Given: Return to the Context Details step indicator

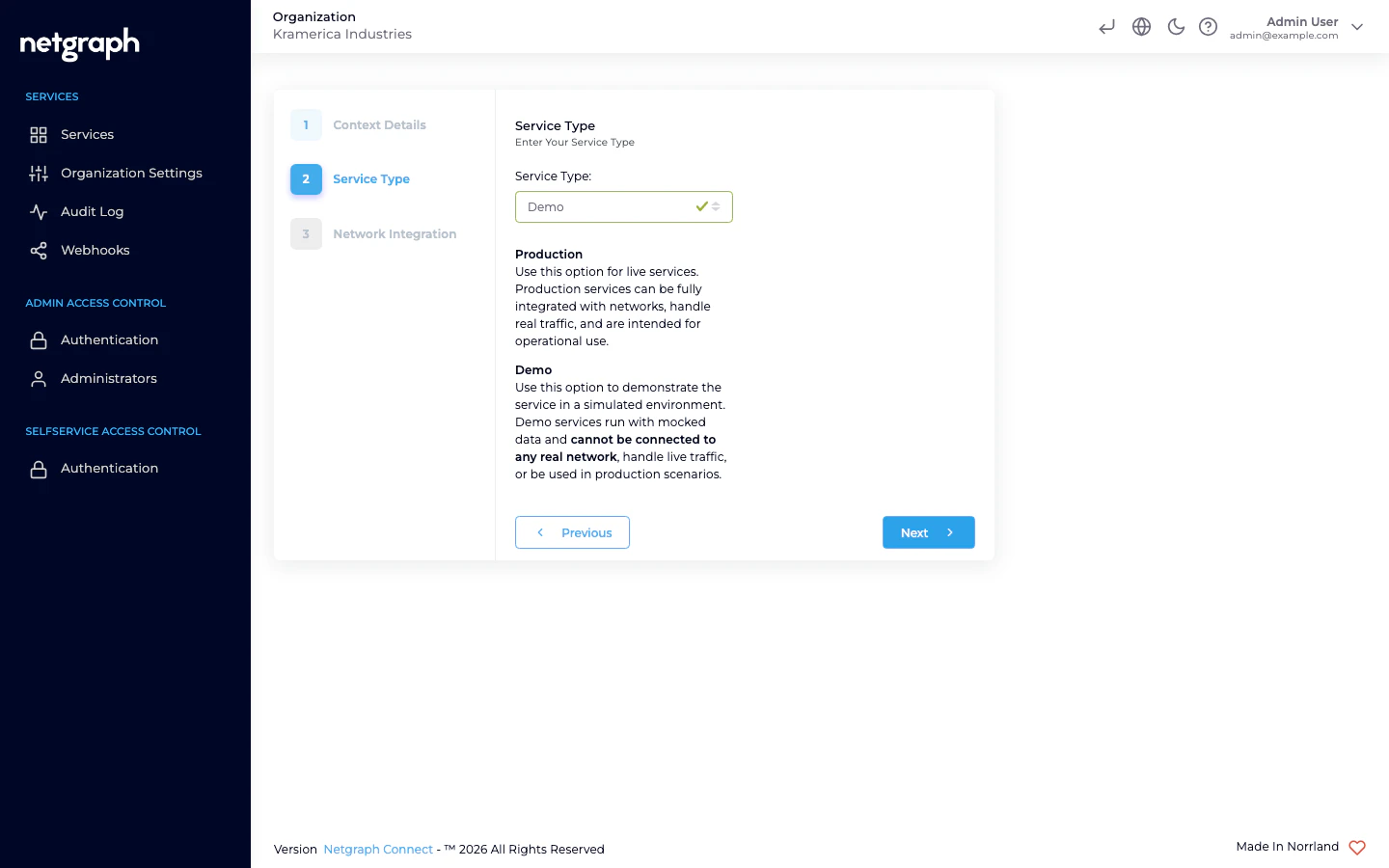Looking at the screenshot, I should pos(379,124).
